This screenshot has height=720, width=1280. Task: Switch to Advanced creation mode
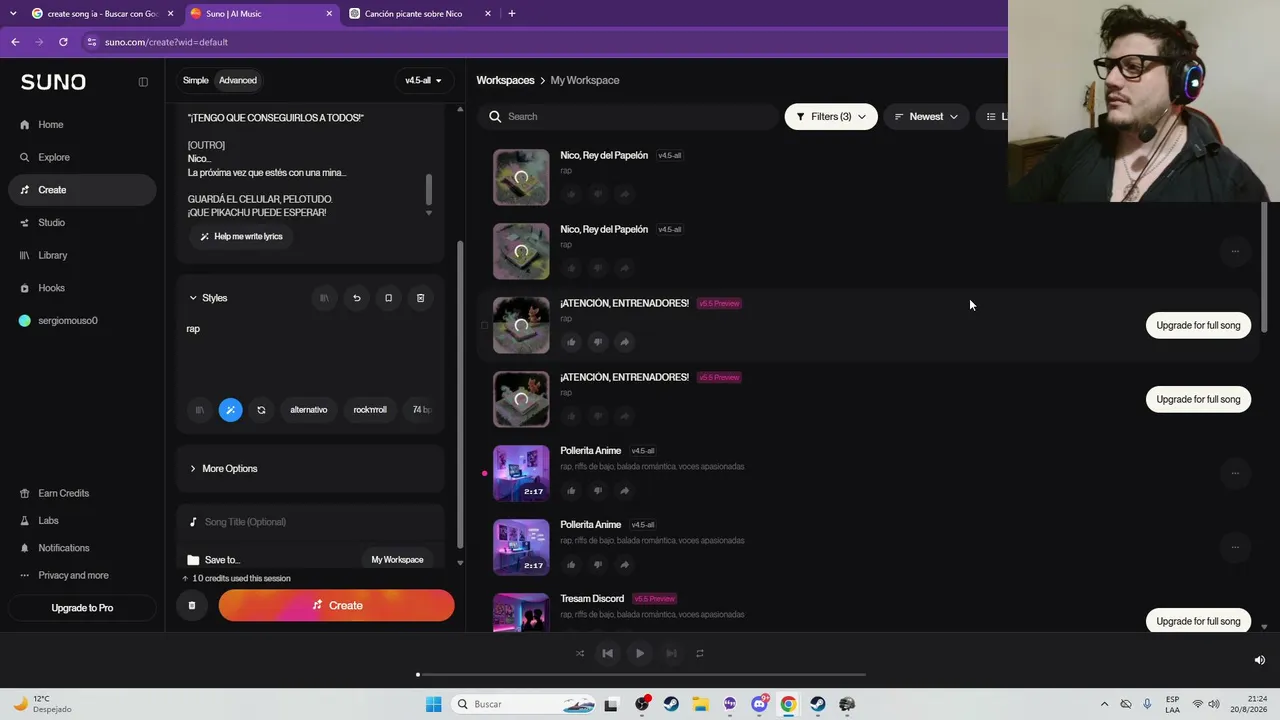(x=238, y=80)
